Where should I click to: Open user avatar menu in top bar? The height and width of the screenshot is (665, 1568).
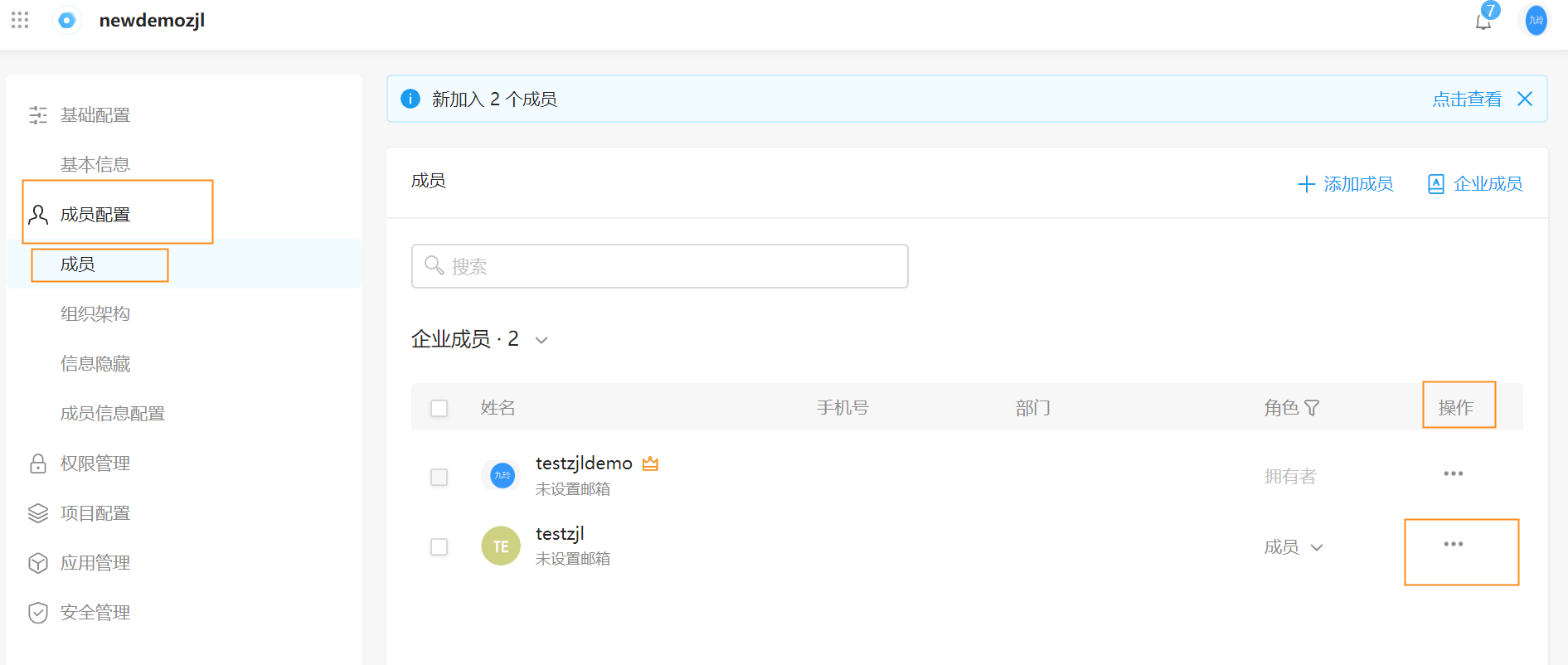click(x=1536, y=20)
